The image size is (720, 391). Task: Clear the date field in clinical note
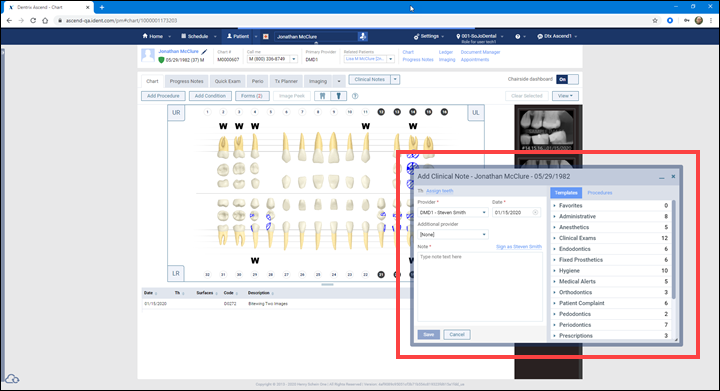click(x=535, y=212)
